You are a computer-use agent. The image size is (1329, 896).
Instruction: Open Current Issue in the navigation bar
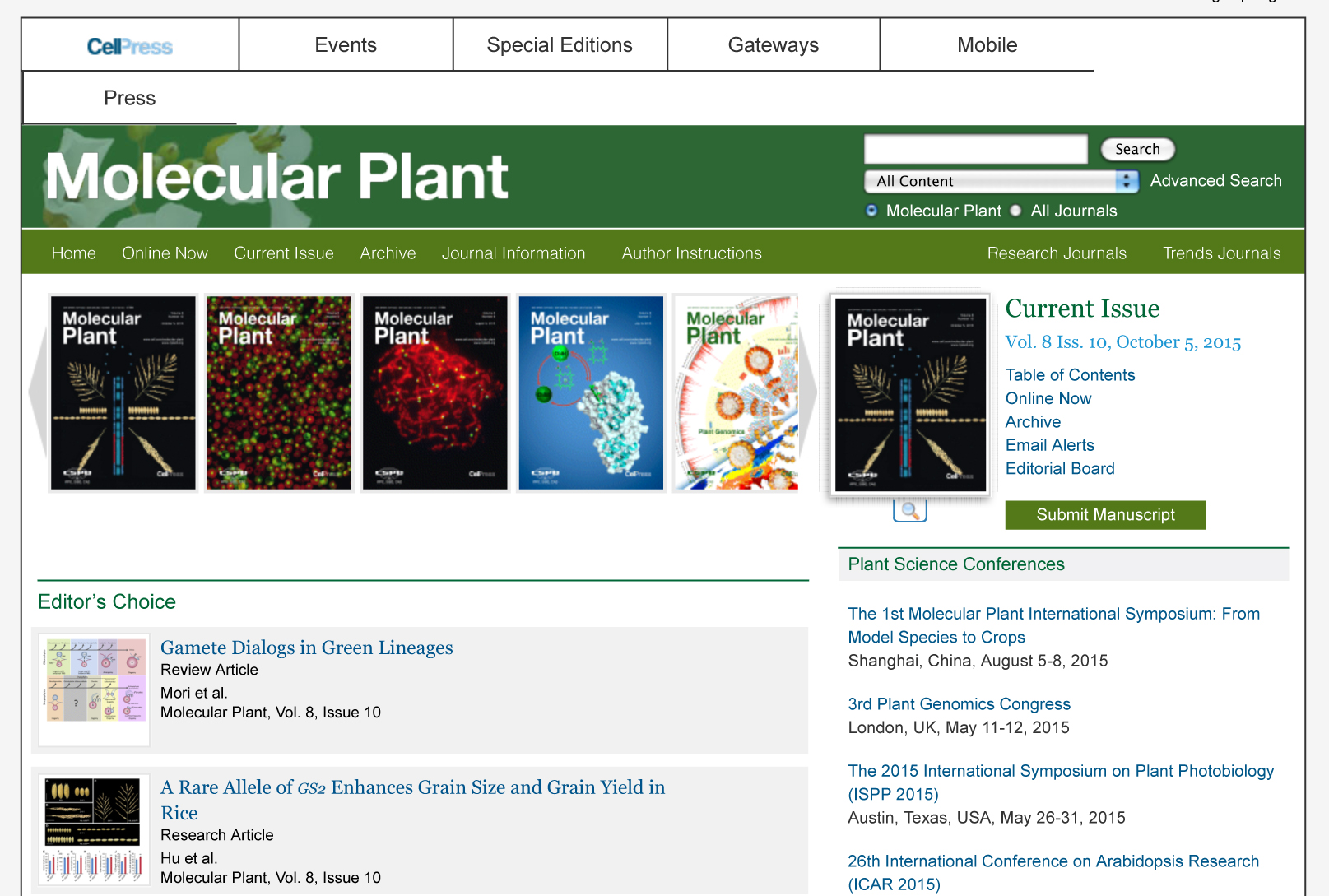284,253
